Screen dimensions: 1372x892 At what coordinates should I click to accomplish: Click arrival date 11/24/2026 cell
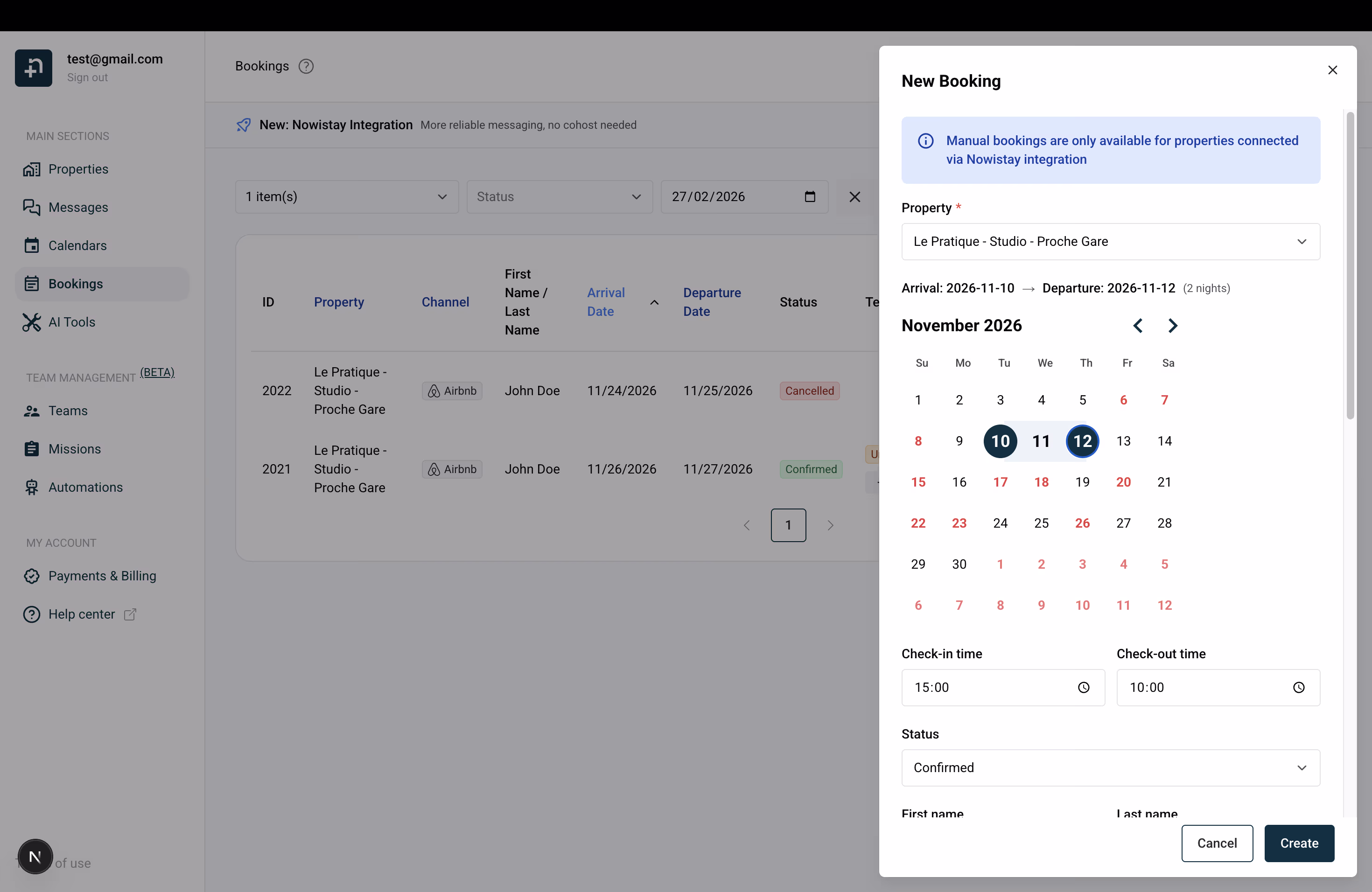coord(622,391)
